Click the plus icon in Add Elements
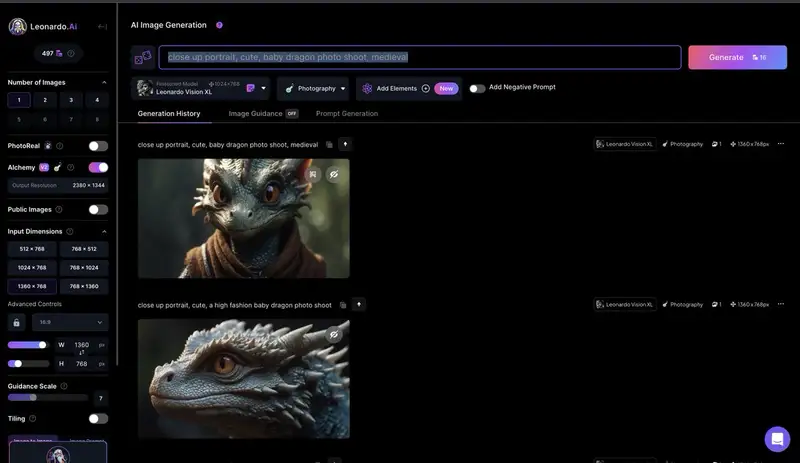Image resolution: width=800 pixels, height=463 pixels. point(426,88)
